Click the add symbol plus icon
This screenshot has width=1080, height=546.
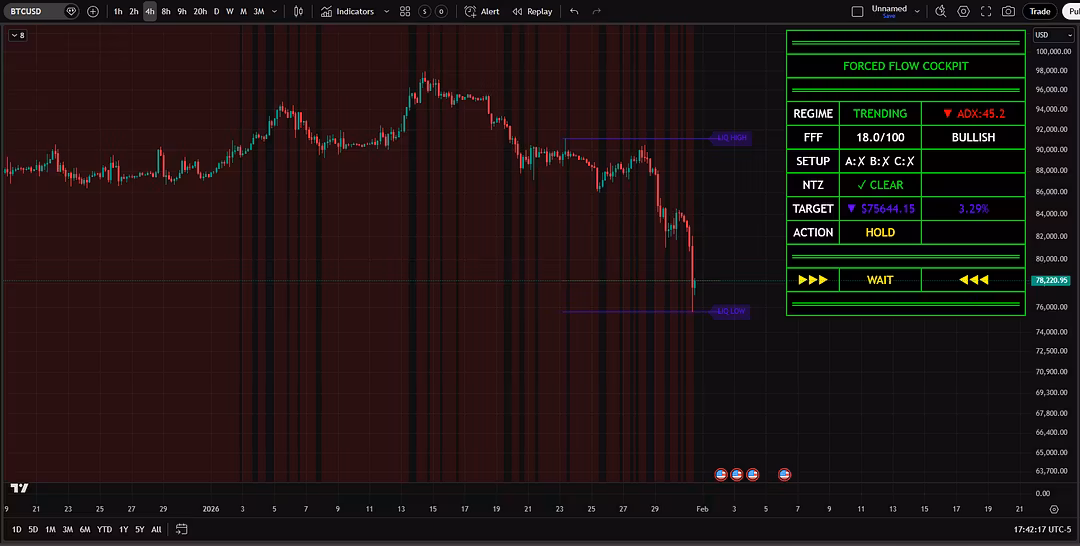click(93, 12)
